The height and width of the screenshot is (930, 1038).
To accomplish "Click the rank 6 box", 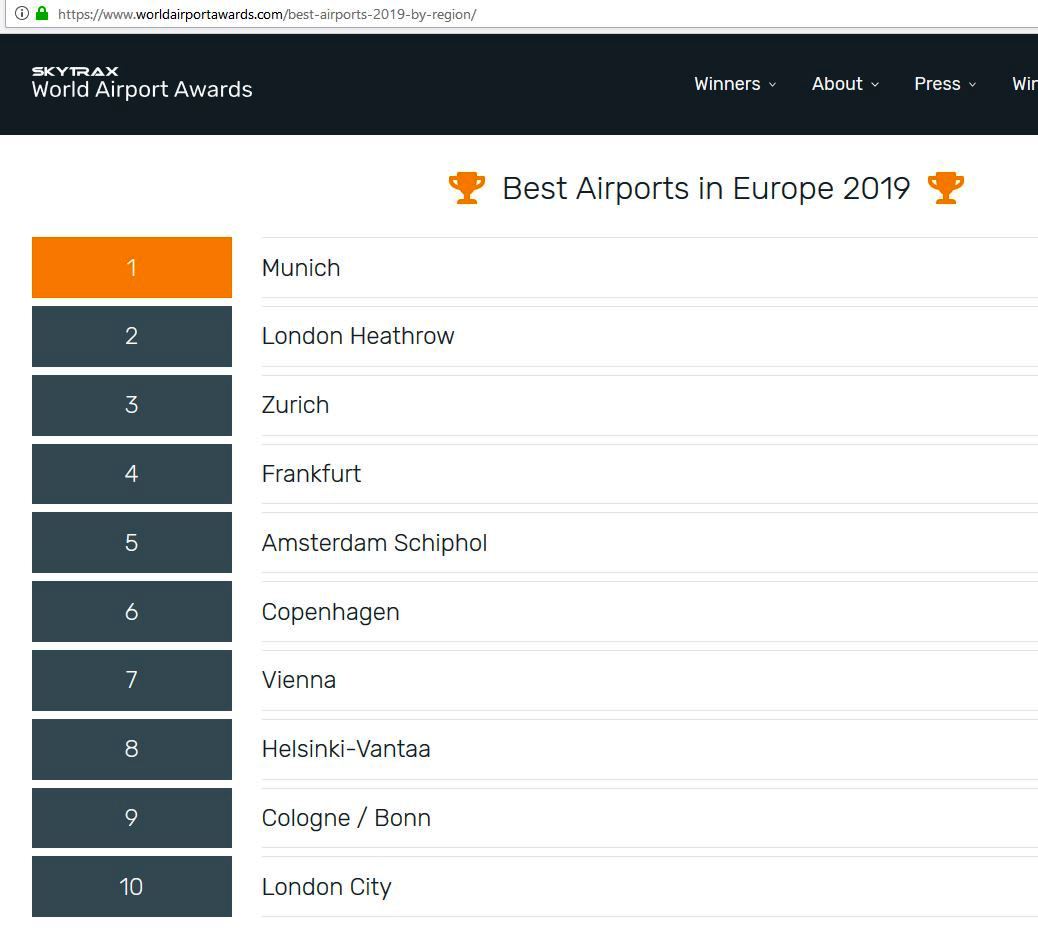I will [x=132, y=612].
